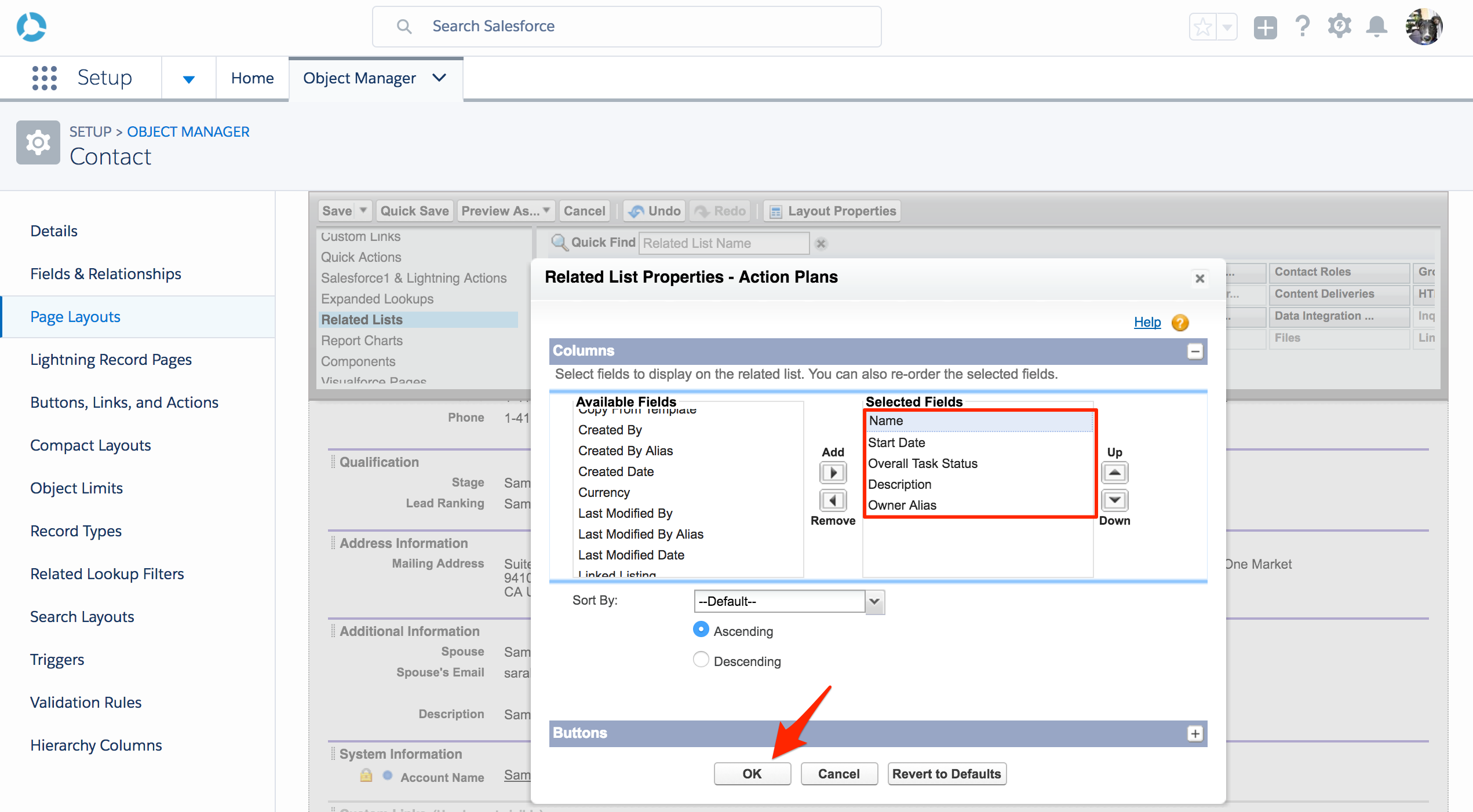1473x812 pixels.
Task: Click Cancel in the dialog
Action: (x=839, y=774)
